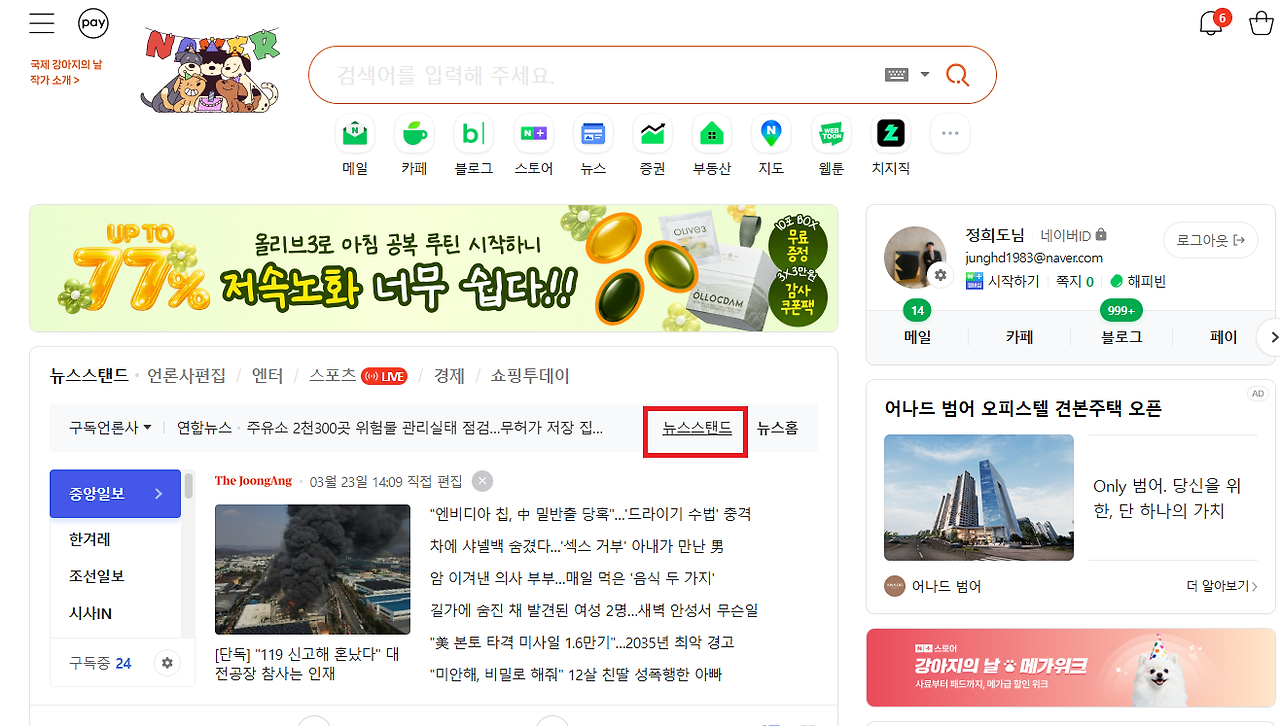Open 더 알아보기 on the 어나드 범어 ad
Viewport: 1280px width, 726px height.
[x=1219, y=586]
